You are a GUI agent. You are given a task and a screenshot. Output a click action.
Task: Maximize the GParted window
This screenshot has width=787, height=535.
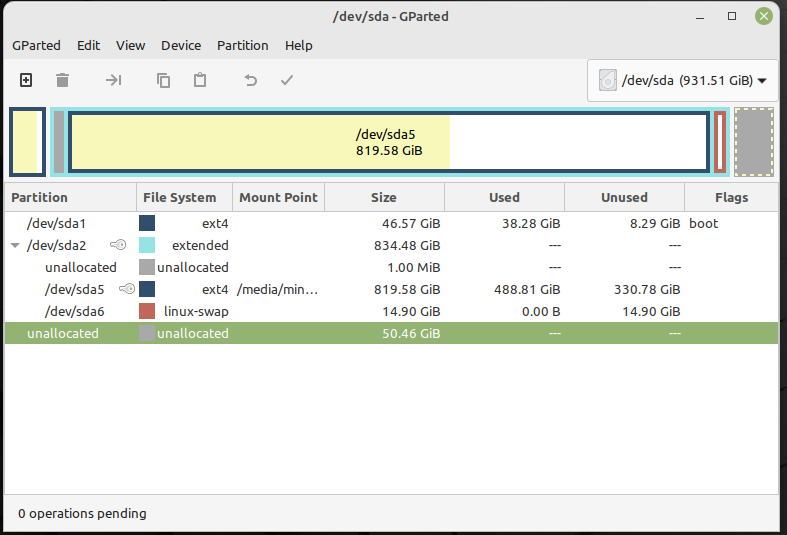point(732,17)
